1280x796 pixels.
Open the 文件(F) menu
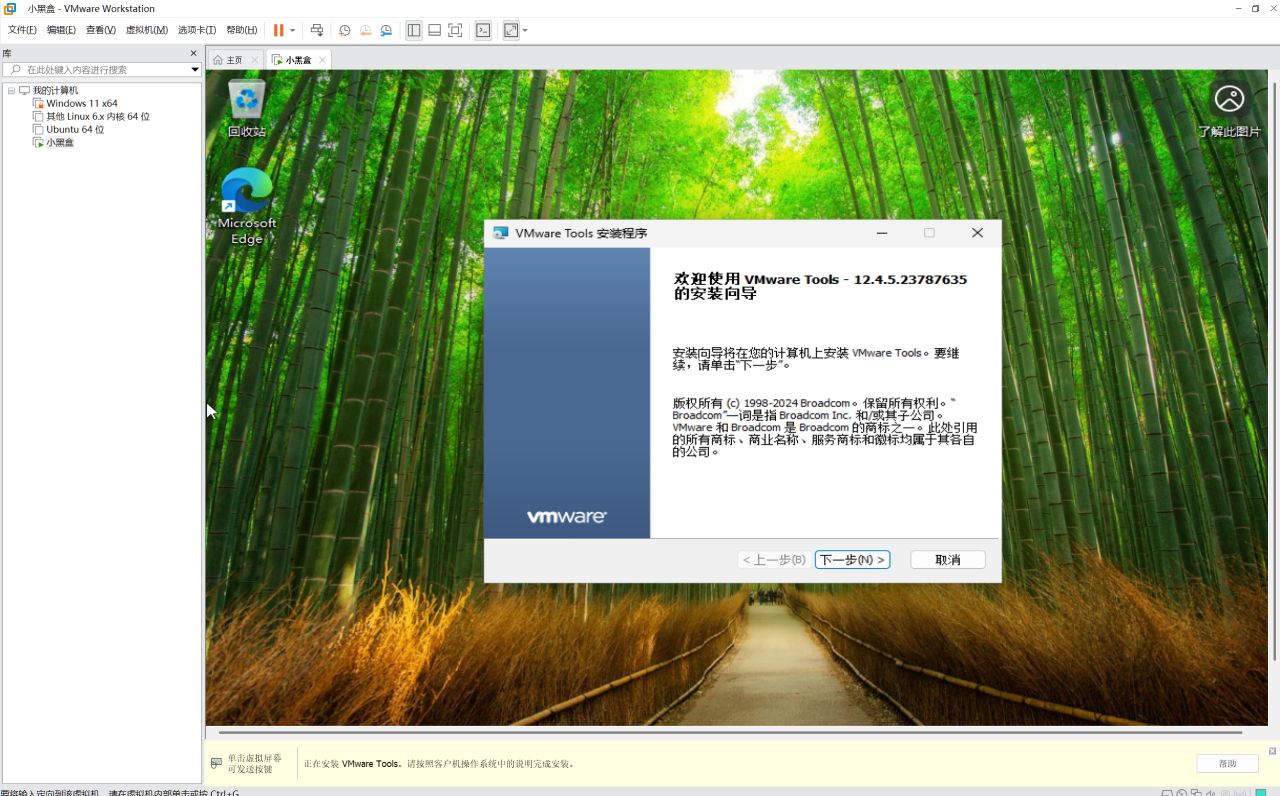click(22, 30)
